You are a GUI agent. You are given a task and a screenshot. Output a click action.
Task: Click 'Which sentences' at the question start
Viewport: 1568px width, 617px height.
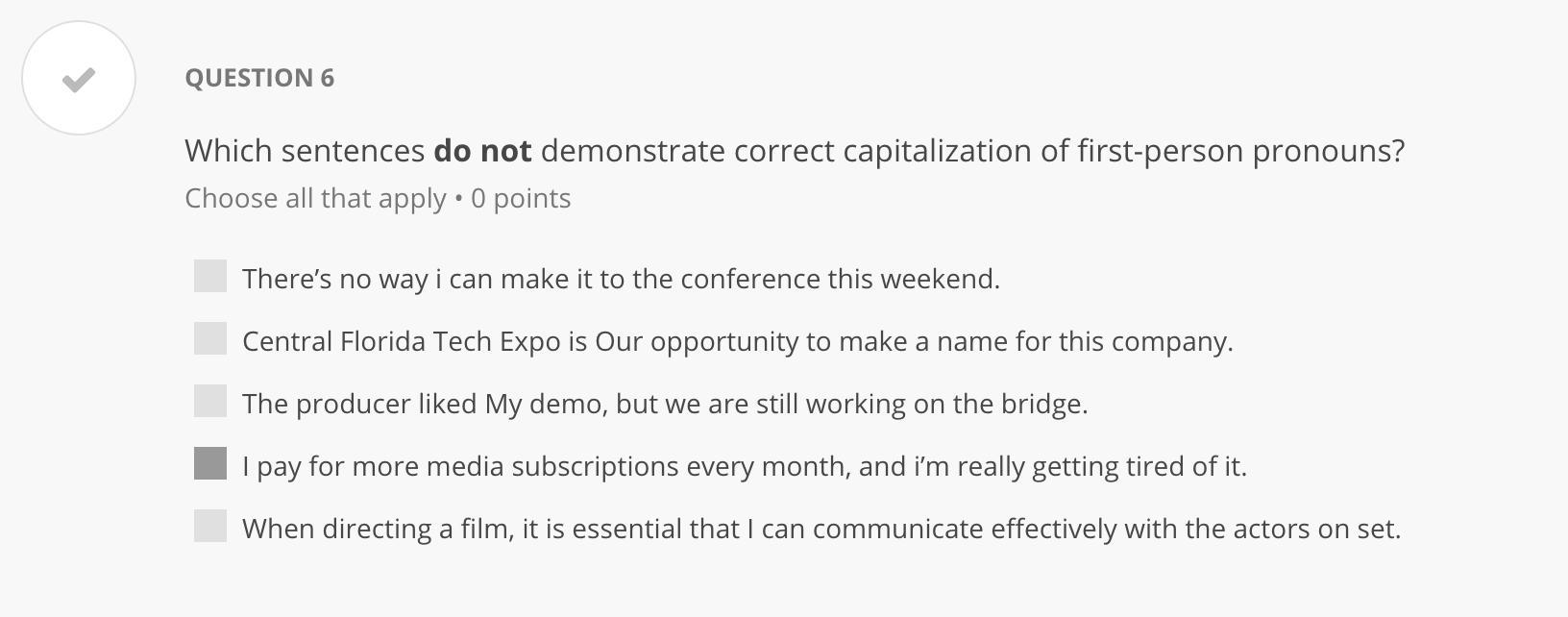click(305, 151)
